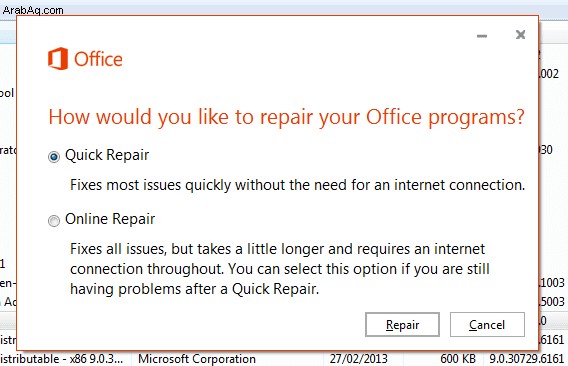This screenshot has width=568, height=366.
Task: Cancel the Office repair dialog
Action: click(x=487, y=325)
